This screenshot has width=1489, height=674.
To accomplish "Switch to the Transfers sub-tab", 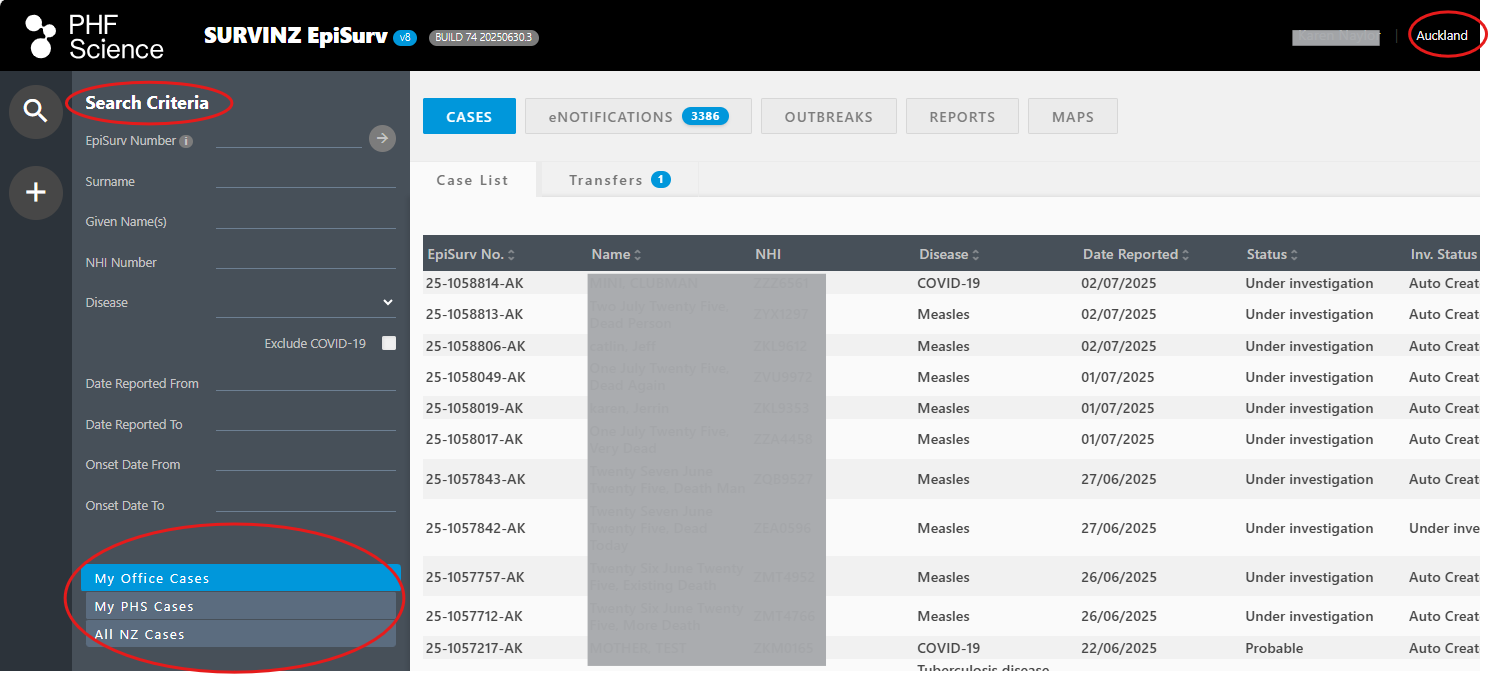I will point(618,180).
